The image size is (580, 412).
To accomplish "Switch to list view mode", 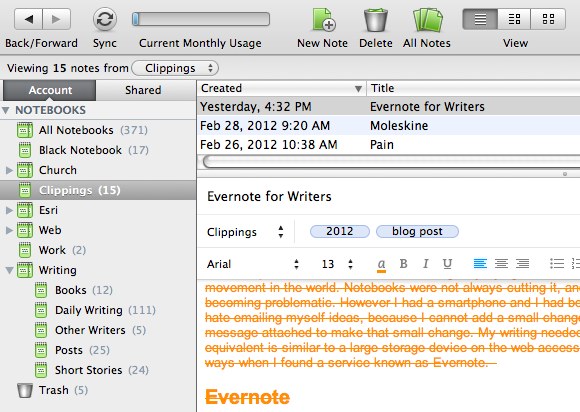I will (480, 19).
